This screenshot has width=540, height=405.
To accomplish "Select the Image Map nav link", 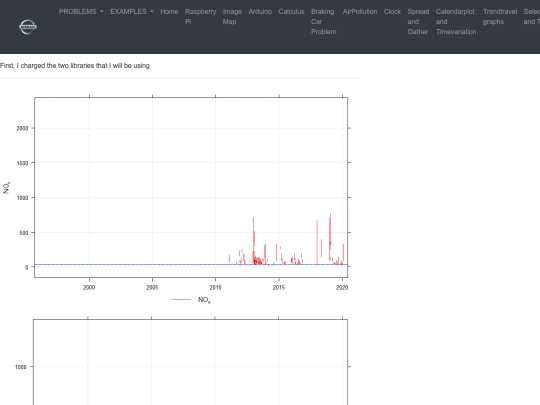I will point(232,17).
